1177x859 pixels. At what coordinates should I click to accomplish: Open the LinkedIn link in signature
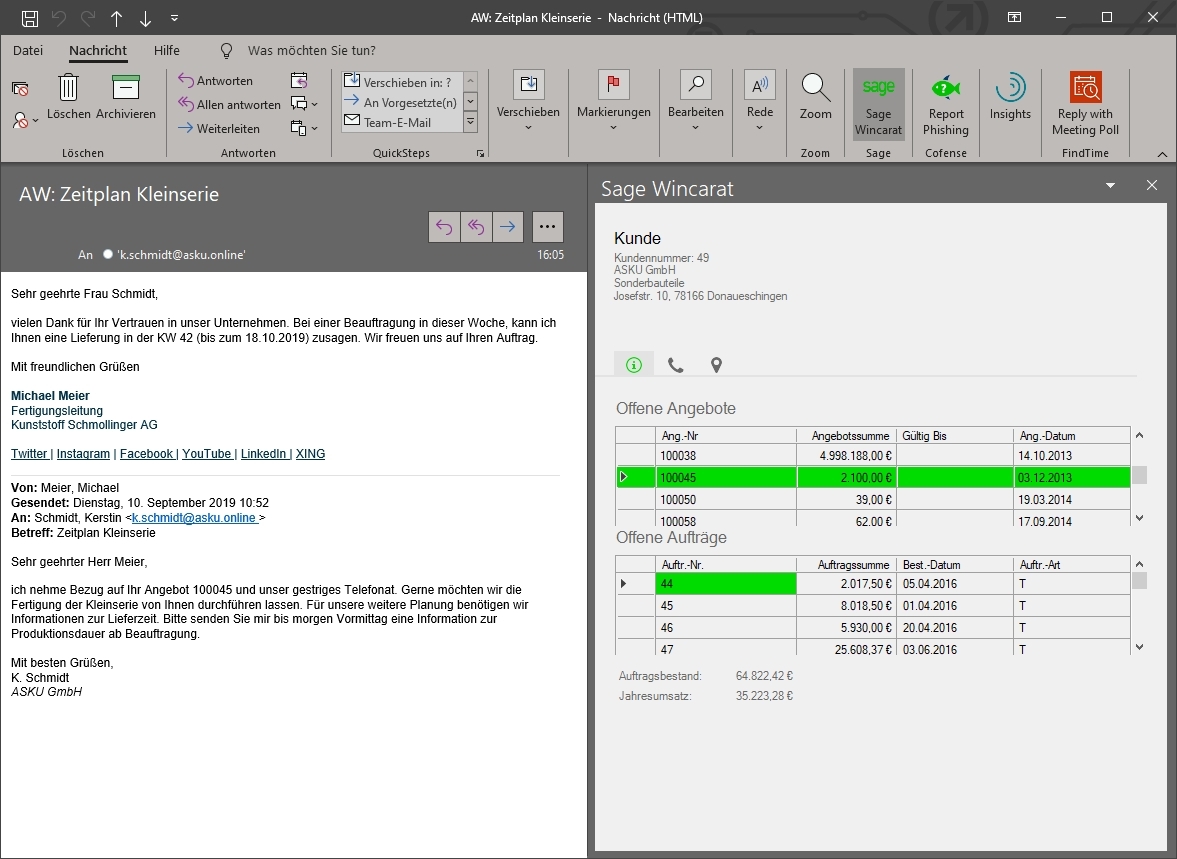[x=264, y=454]
